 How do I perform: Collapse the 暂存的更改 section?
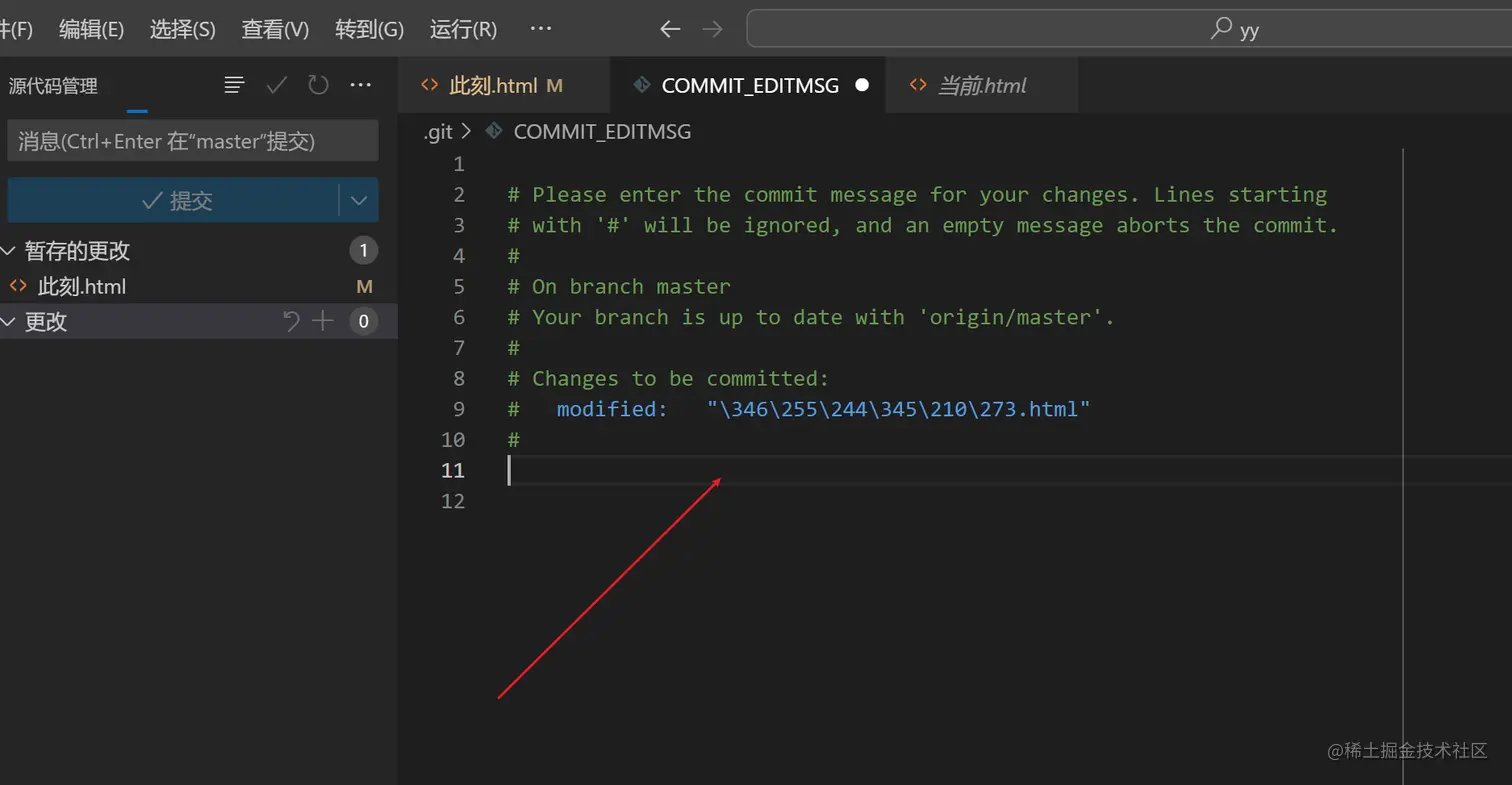point(9,251)
